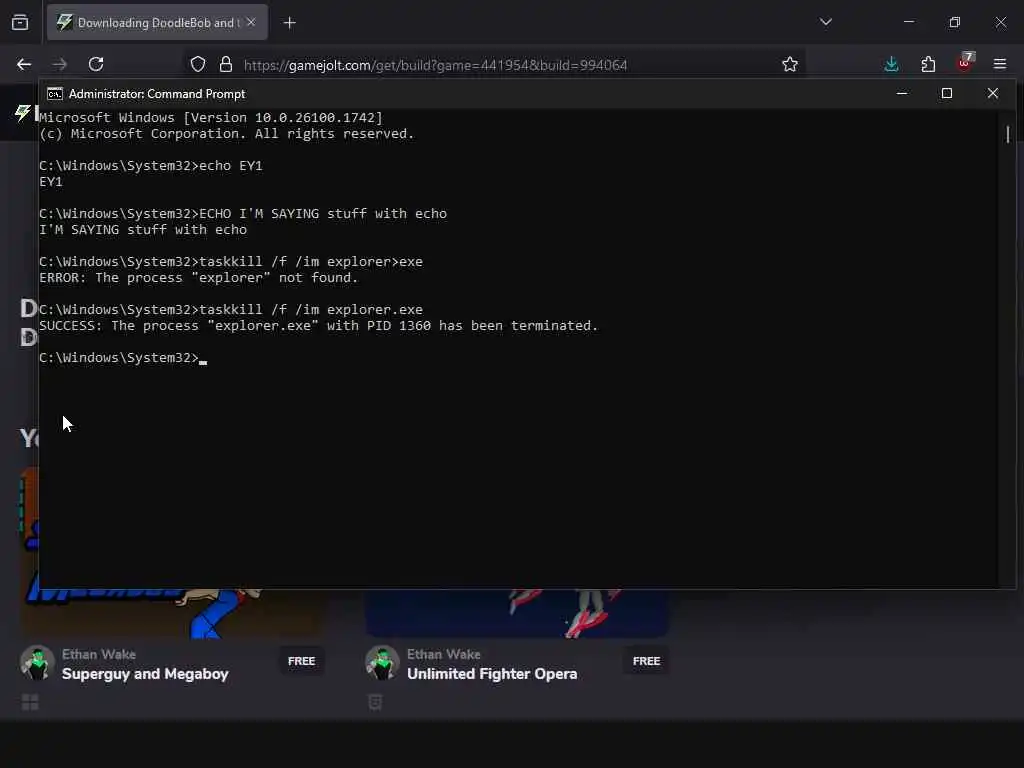This screenshot has width=1024, height=768.
Task: Show site security padlock info
Action: pyautogui.click(x=226, y=64)
